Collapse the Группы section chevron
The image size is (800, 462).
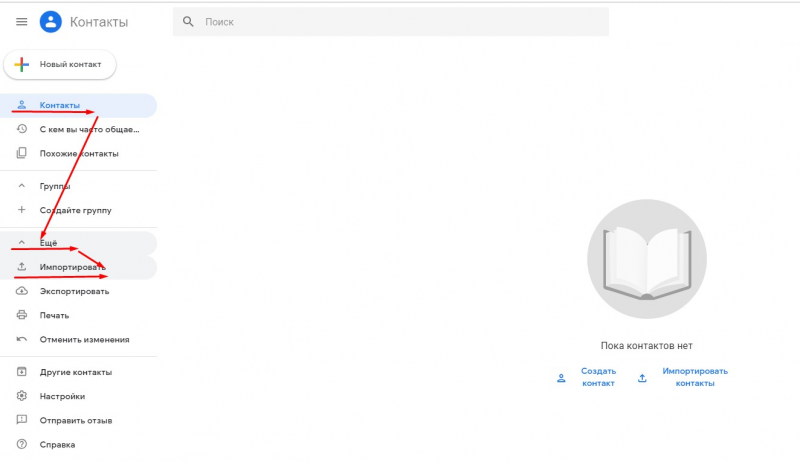pos(21,186)
